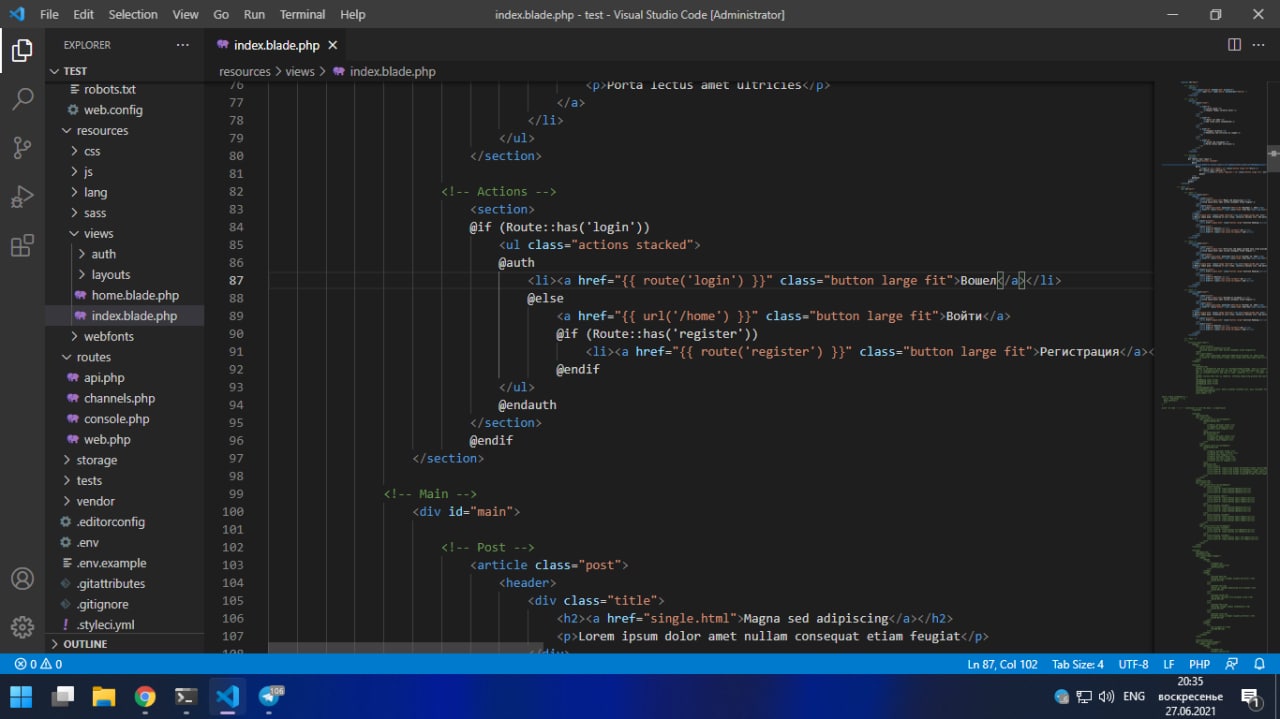Expand the css folder
The height and width of the screenshot is (719, 1280).
tap(91, 151)
